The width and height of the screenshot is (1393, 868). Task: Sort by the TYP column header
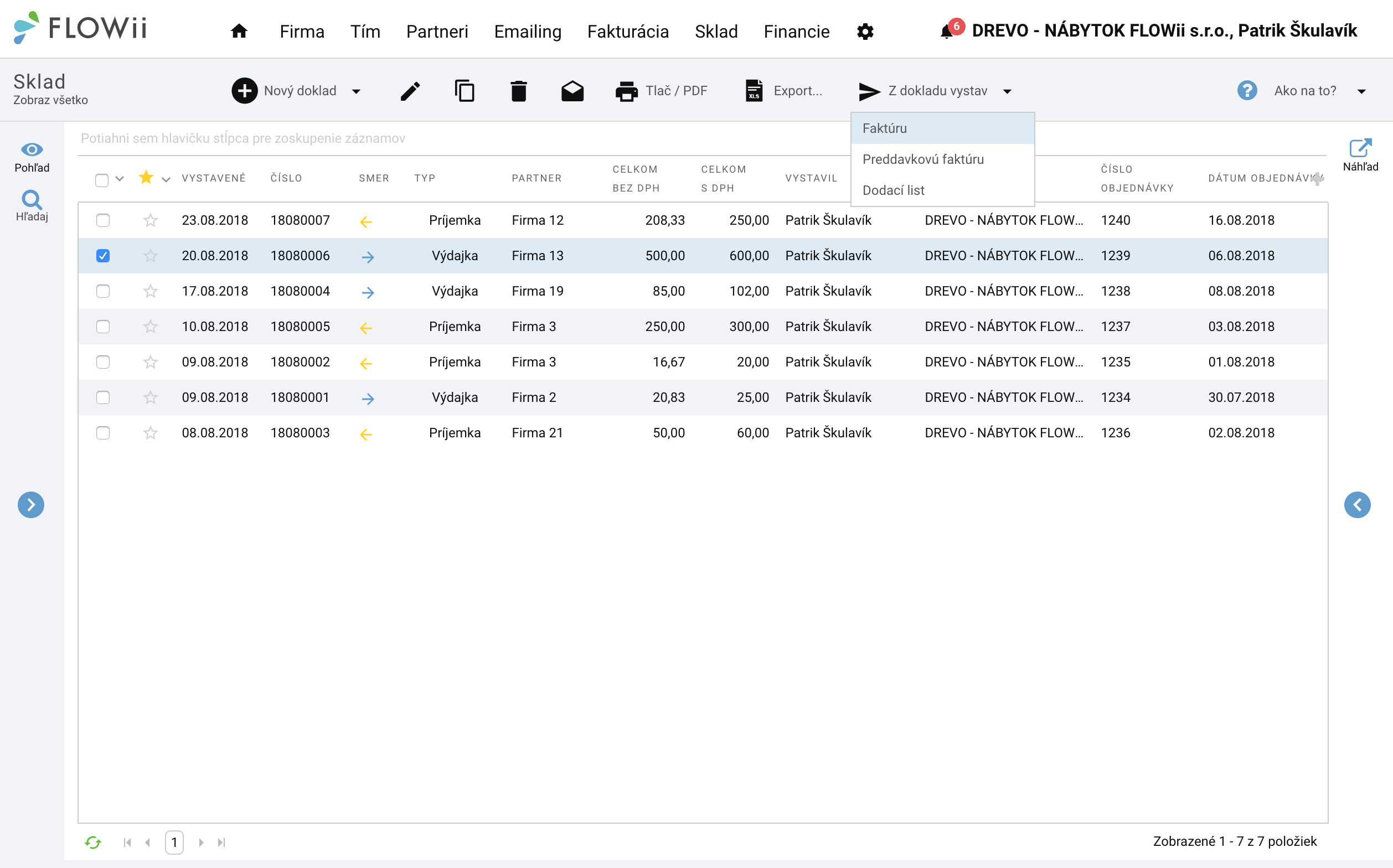click(424, 178)
